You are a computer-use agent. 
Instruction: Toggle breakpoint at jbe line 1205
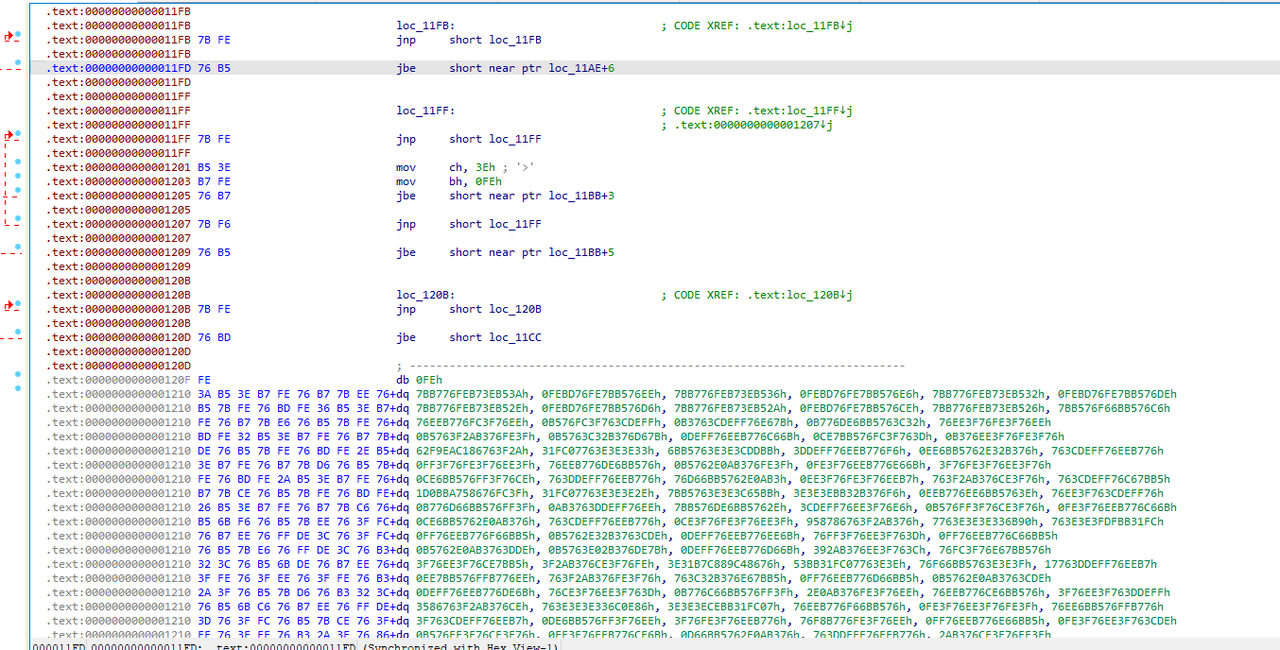(19, 192)
